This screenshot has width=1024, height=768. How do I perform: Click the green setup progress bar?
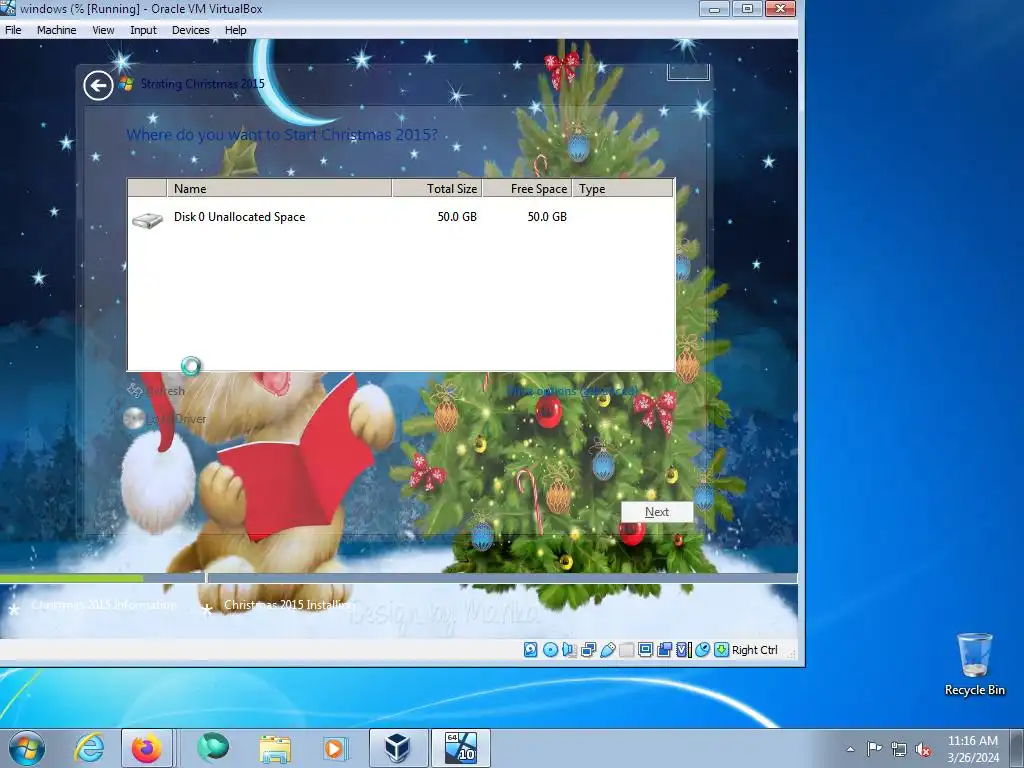pyautogui.click(x=72, y=578)
